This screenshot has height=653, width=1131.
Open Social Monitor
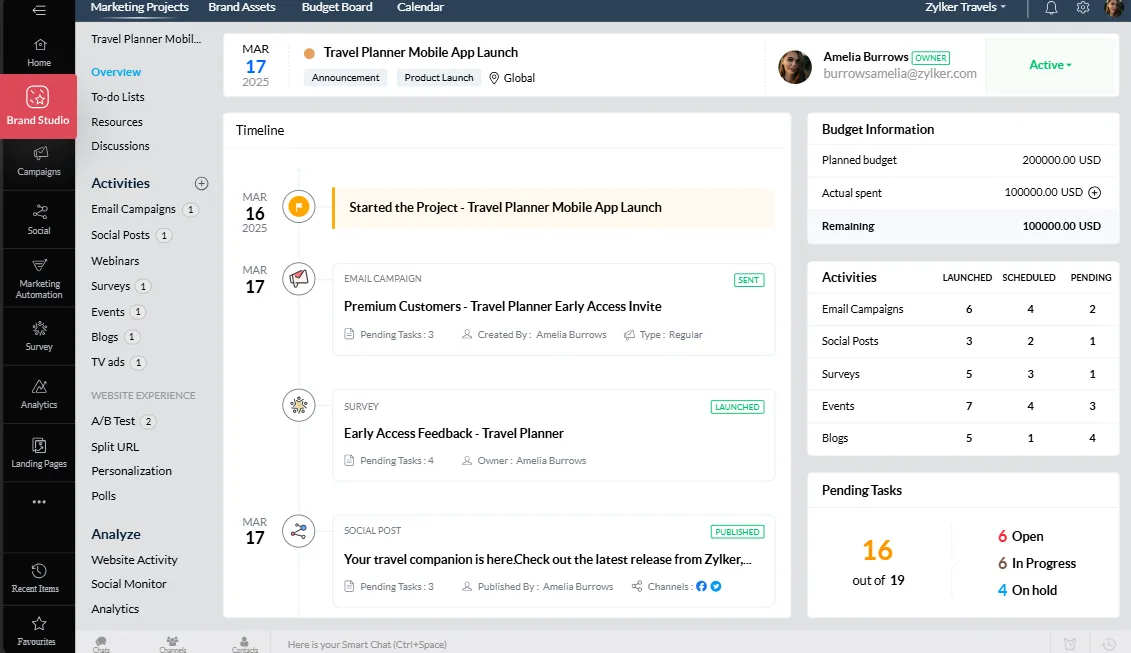(128, 584)
